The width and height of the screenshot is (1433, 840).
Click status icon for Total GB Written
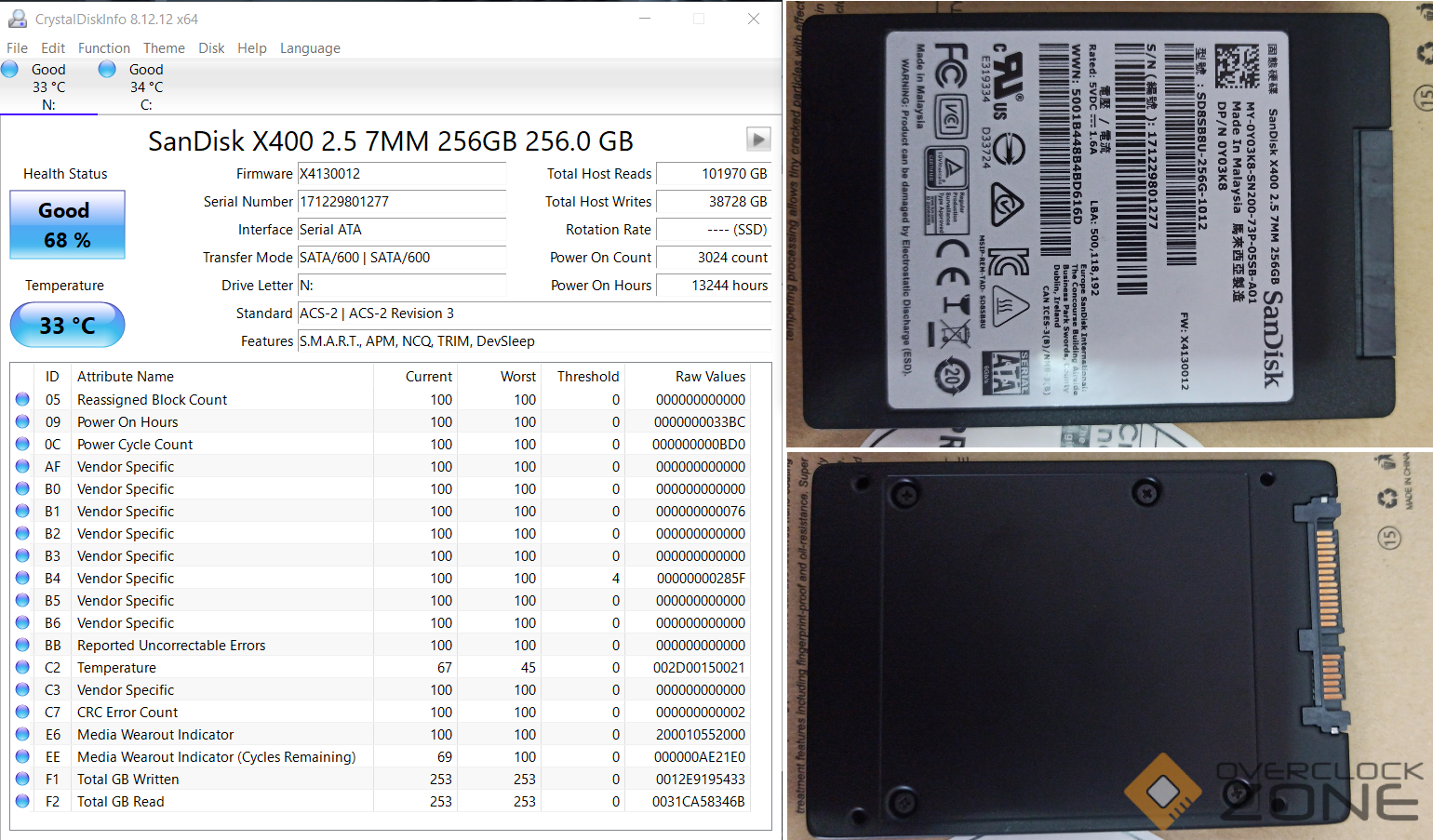(22, 779)
